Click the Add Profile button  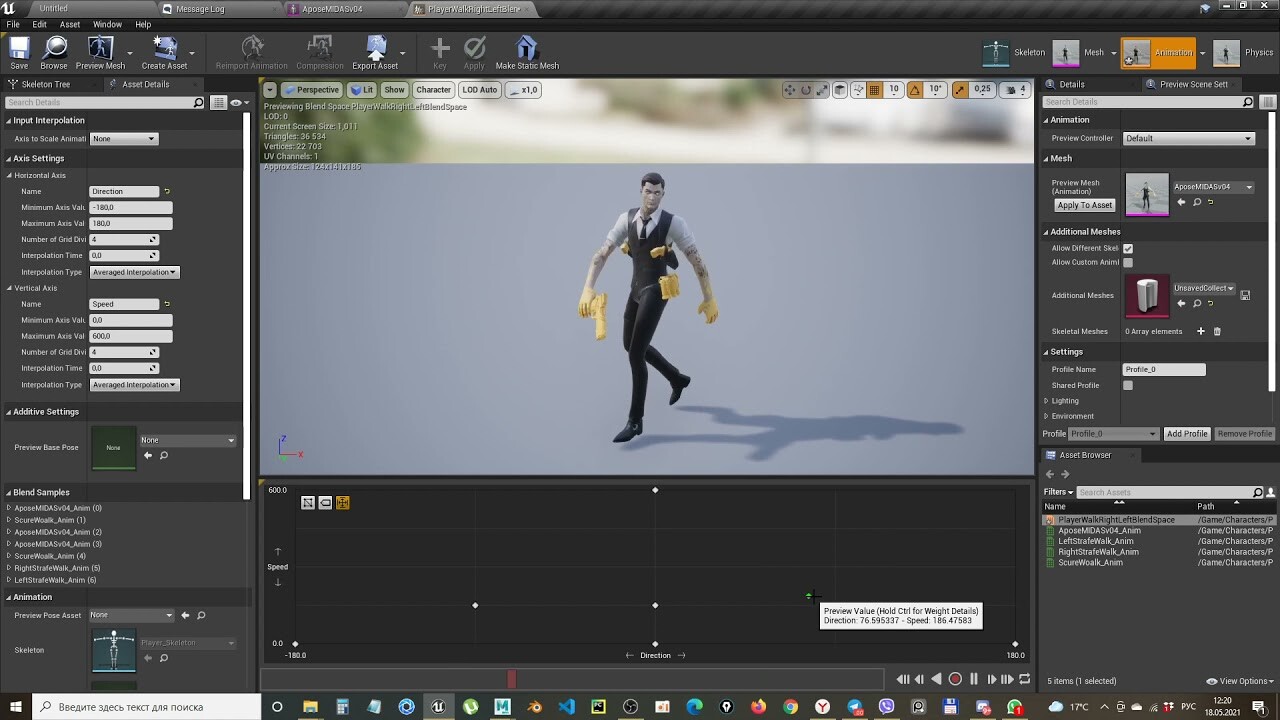pos(1186,433)
